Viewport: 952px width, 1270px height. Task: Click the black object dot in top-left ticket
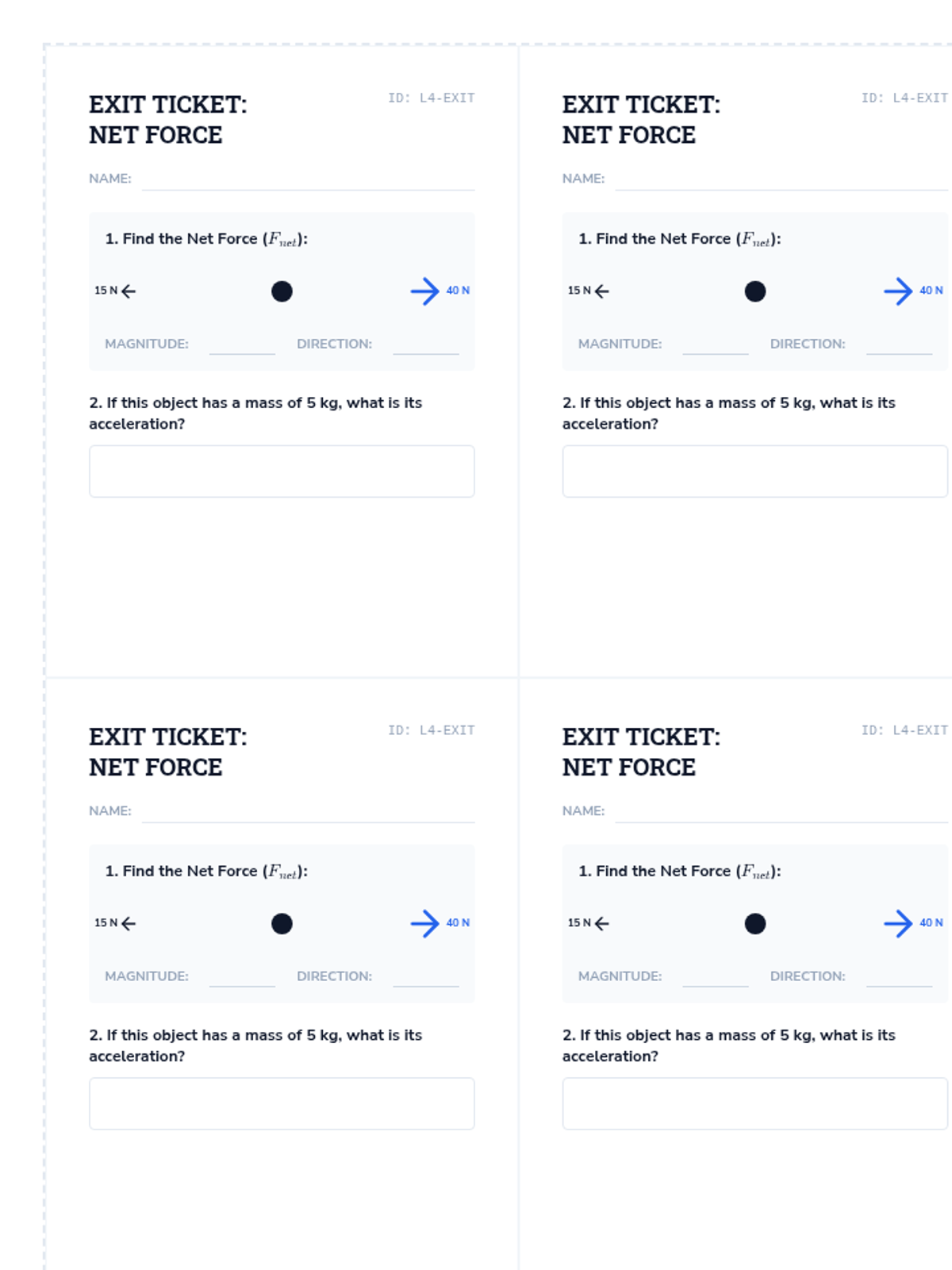point(282,291)
